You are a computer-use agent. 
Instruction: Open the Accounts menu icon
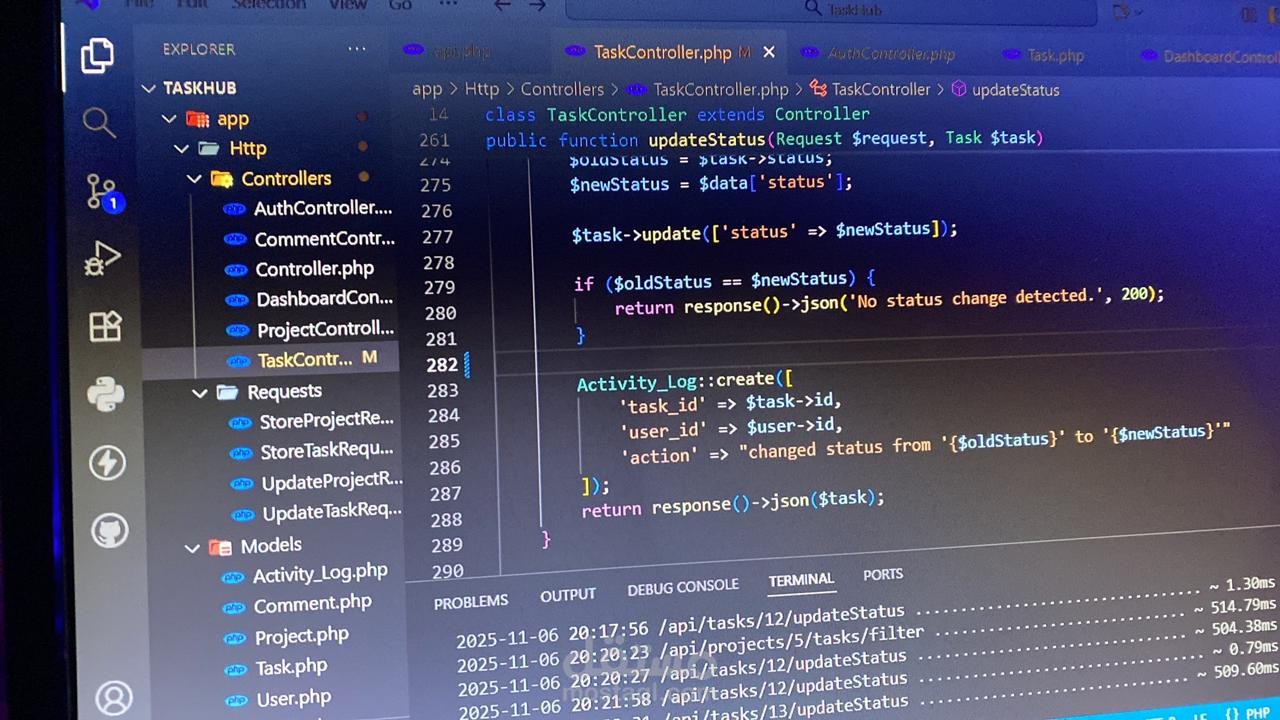point(113,697)
